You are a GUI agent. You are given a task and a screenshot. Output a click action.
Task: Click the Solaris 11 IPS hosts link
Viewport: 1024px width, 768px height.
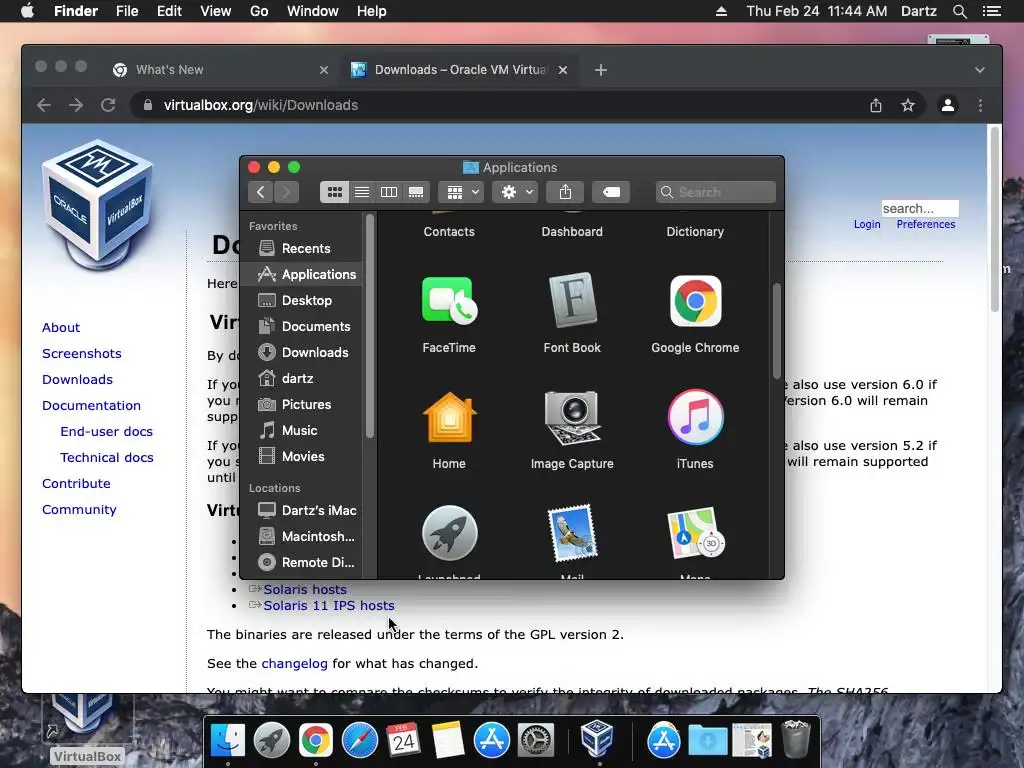point(328,605)
